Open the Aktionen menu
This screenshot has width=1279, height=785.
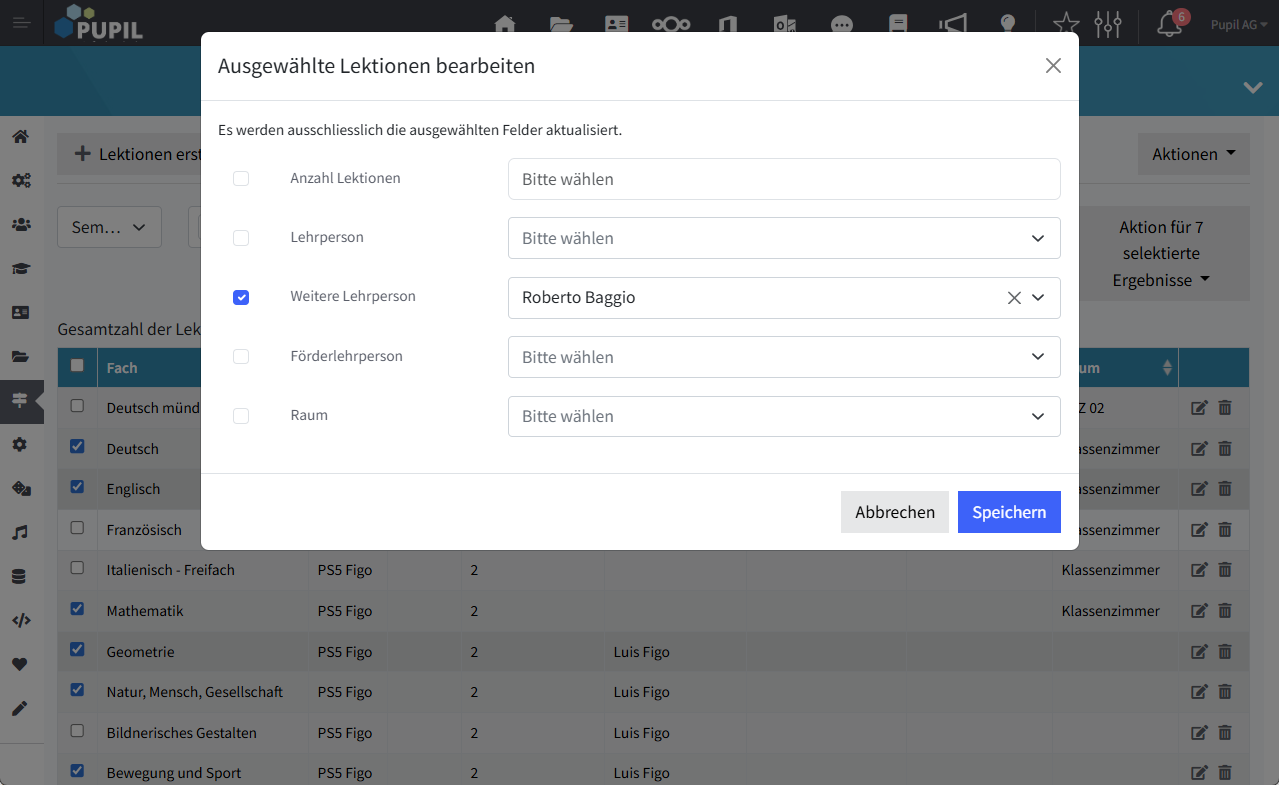pyautogui.click(x=1193, y=154)
